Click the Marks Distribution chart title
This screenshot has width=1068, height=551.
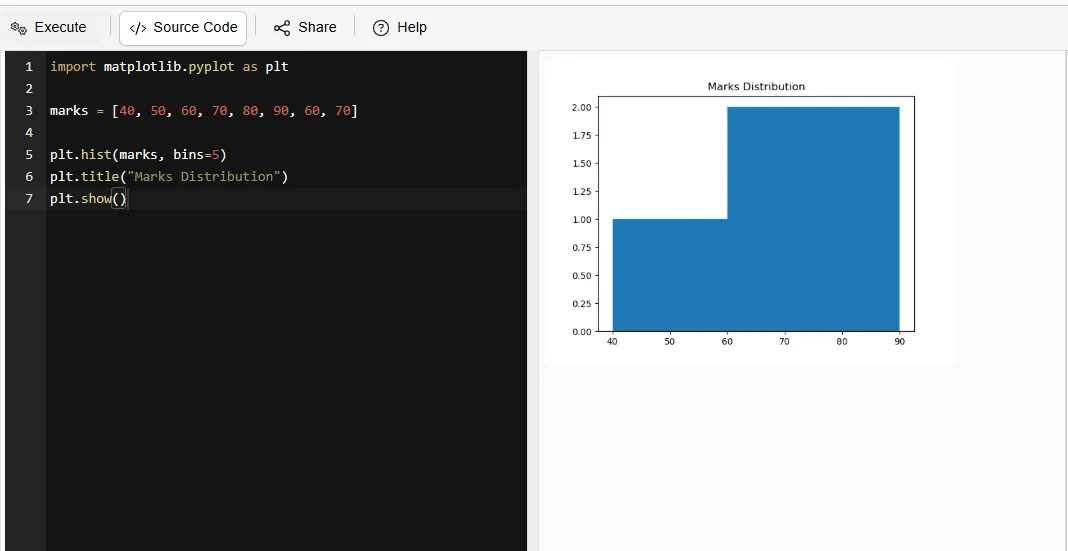(756, 86)
